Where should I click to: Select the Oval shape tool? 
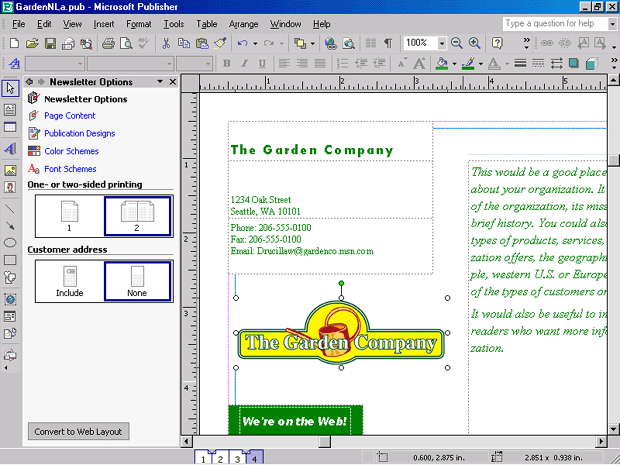tap(10, 243)
